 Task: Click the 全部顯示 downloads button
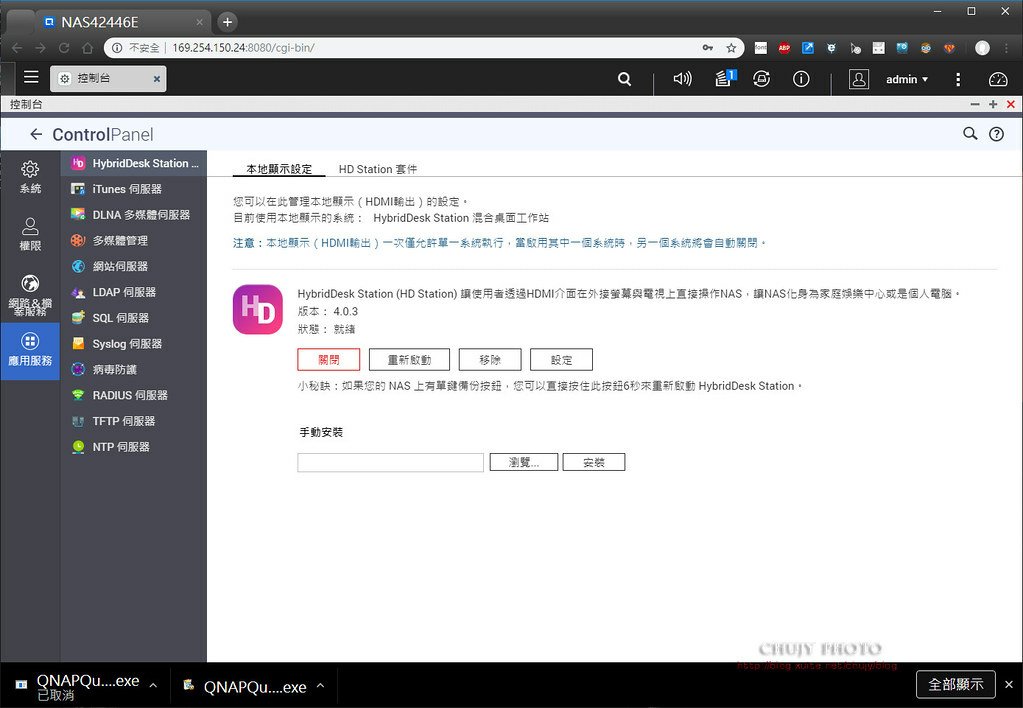(956, 684)
